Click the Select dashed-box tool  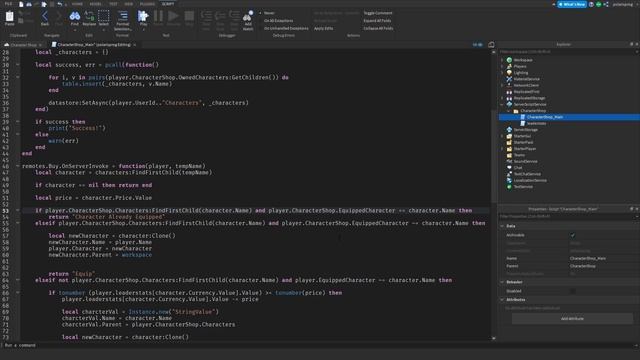coord(104,16)
